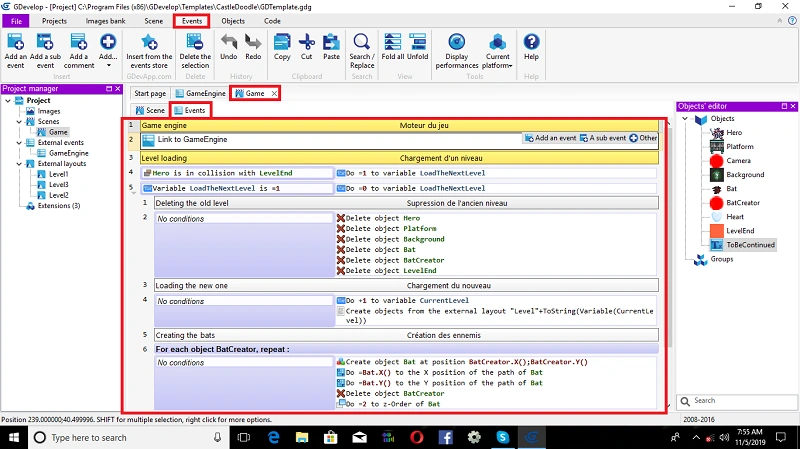Click the Unfold icon
The image size is (800, 449).
417,42
